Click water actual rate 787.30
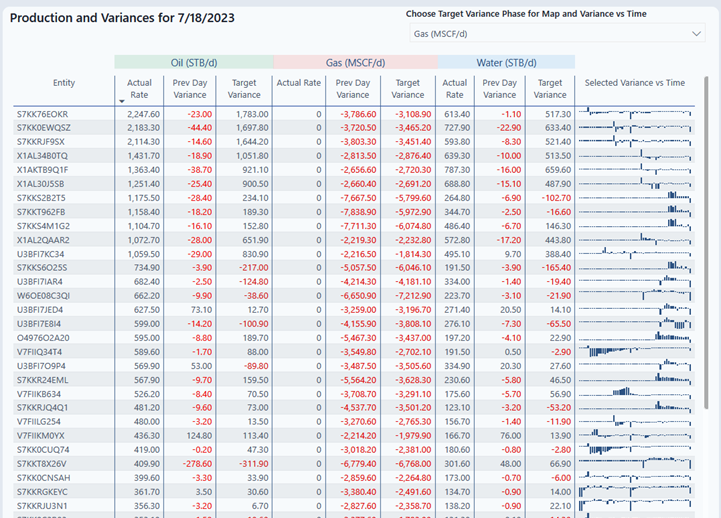Viewport: 721px width, 518px height. 457,170
